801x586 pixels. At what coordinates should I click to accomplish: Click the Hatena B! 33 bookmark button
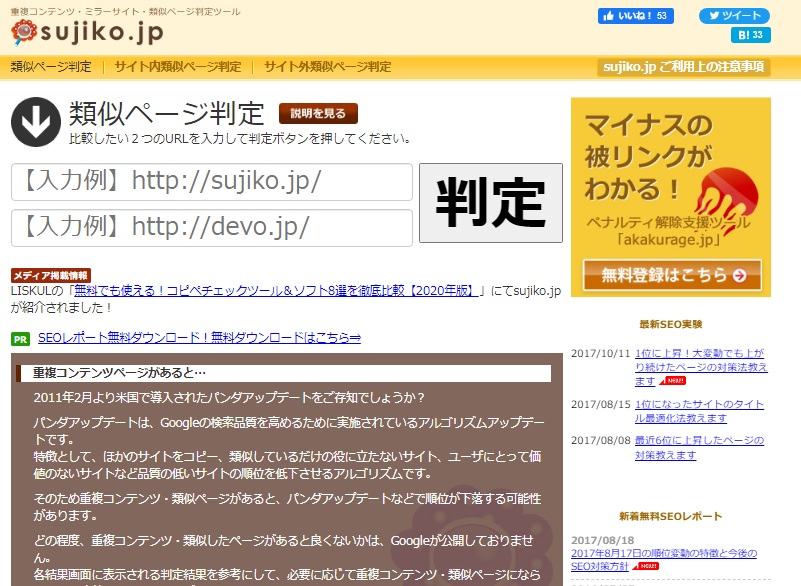coord(750,35)
